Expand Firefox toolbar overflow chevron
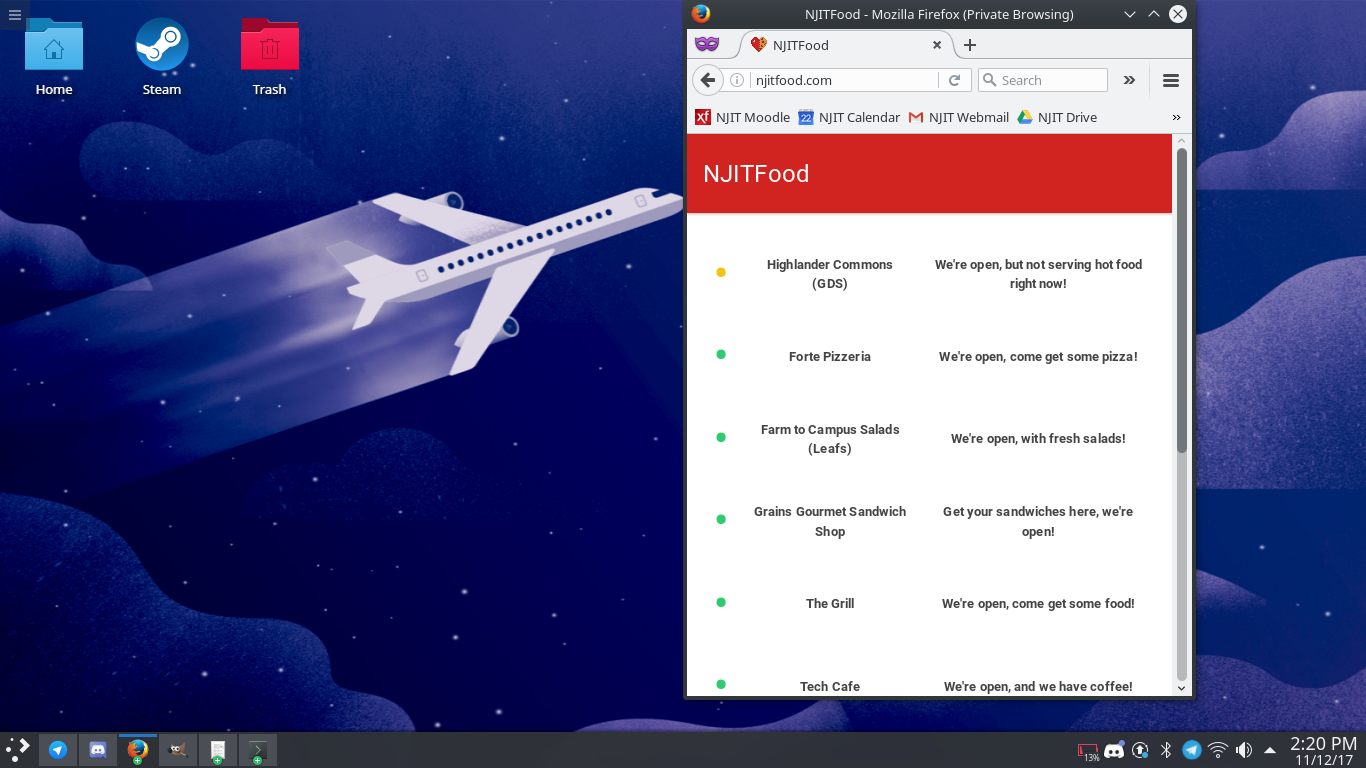Screen dimensions: 1366x768 [1129, 80]
